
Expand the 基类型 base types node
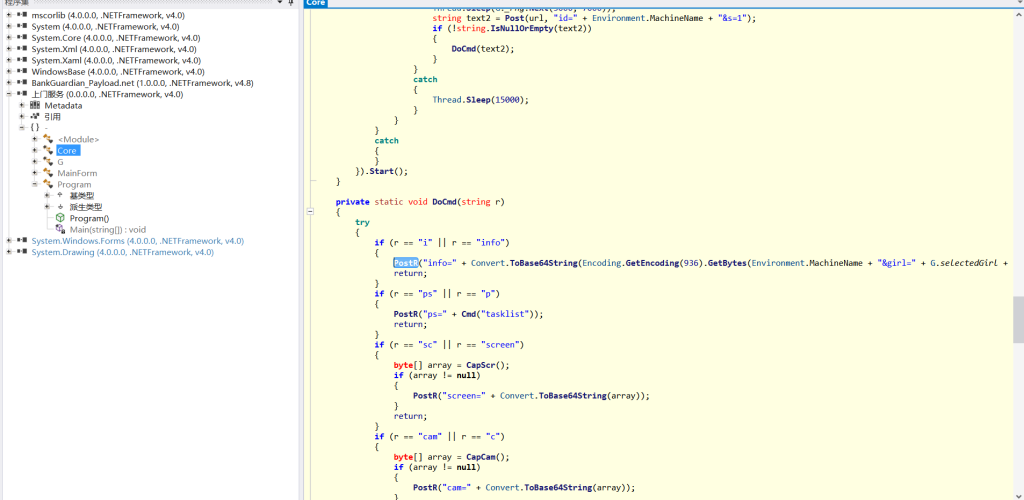coord(47,195)
